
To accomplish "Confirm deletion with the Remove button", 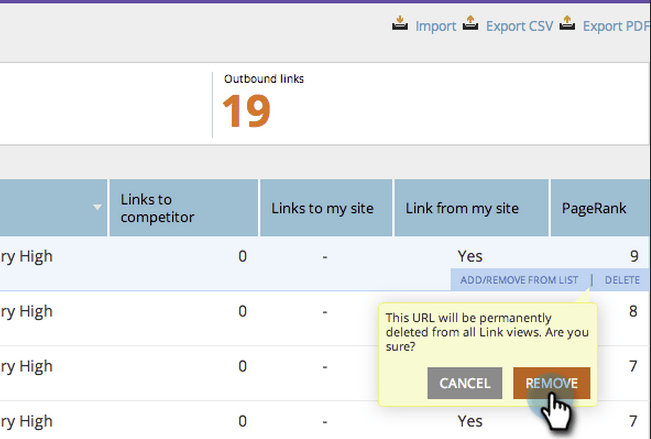I will [552, 383].
